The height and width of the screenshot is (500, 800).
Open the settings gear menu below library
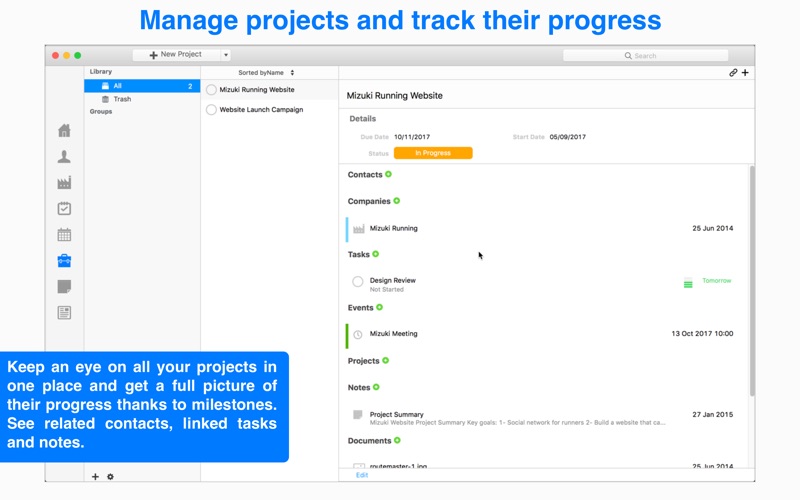[x=110, y=477]
